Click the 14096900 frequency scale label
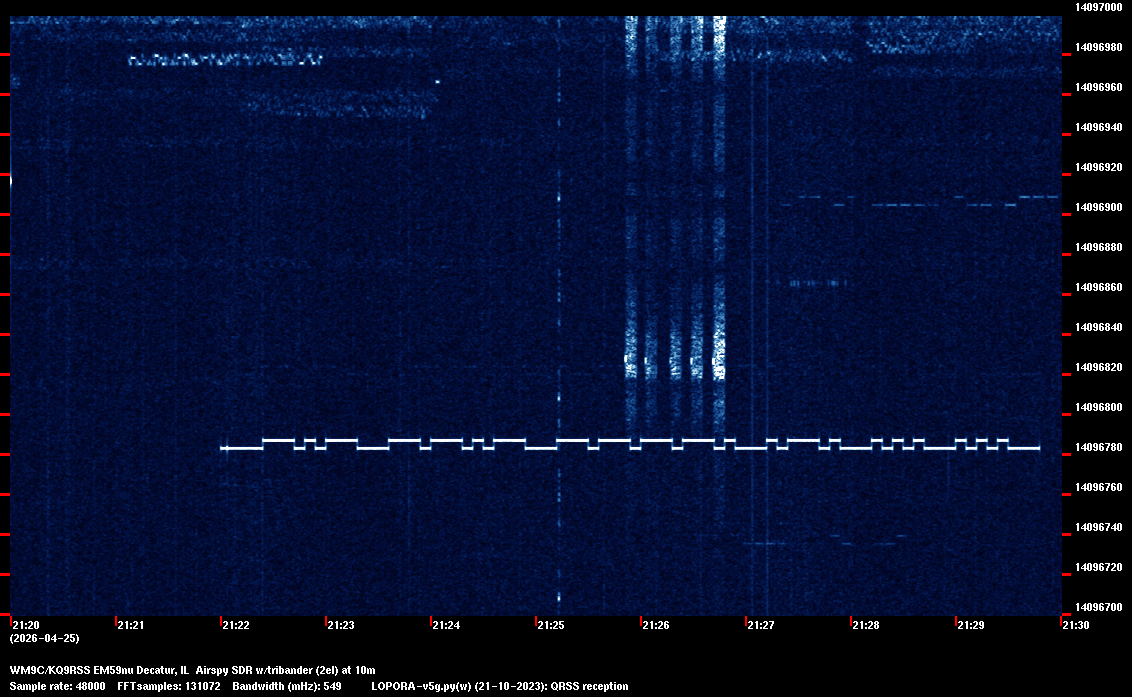 coord(1098,207)
